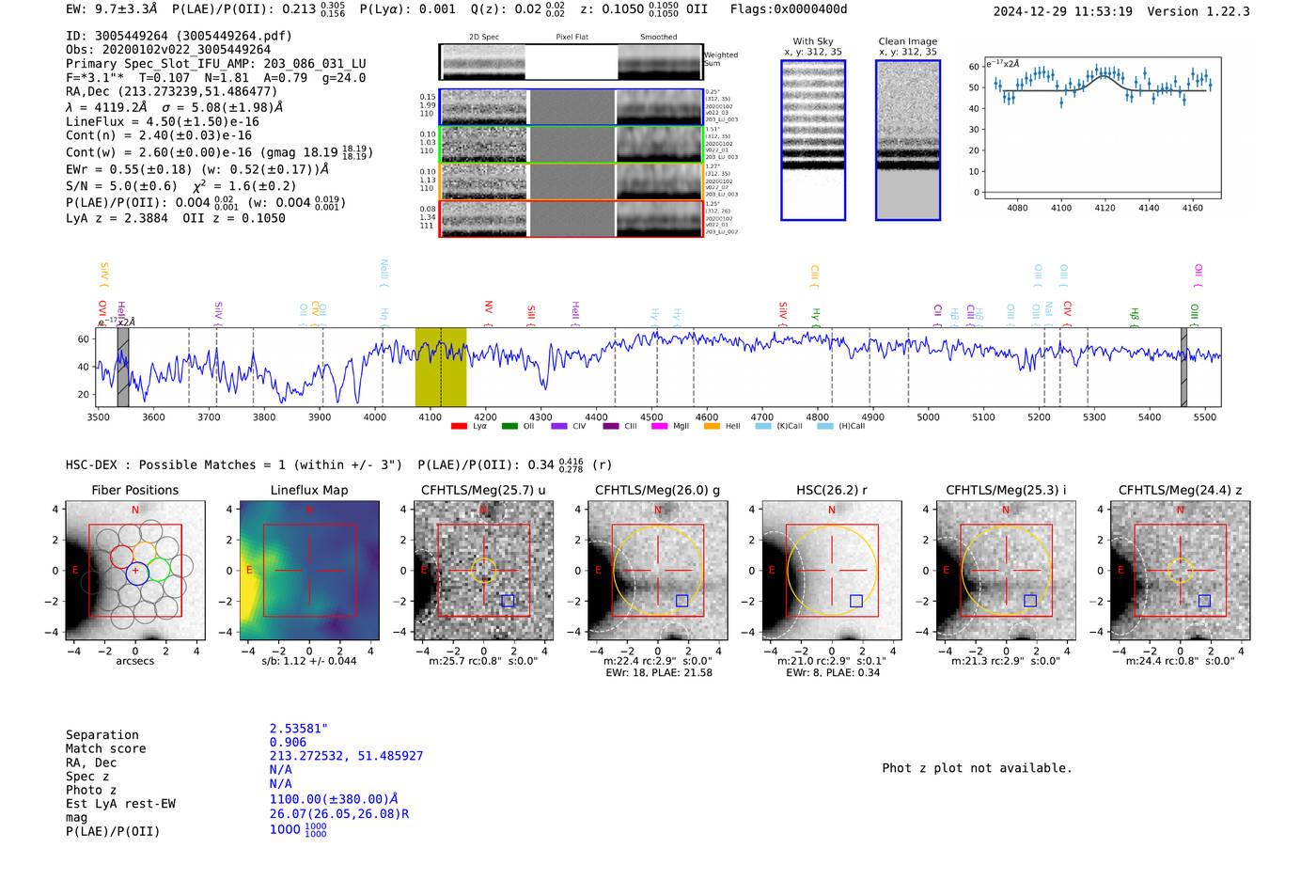Click the Weighted Sum 2D spectrum strip
This screenshot has height=896, width=1316.
[x=572, y=62]
